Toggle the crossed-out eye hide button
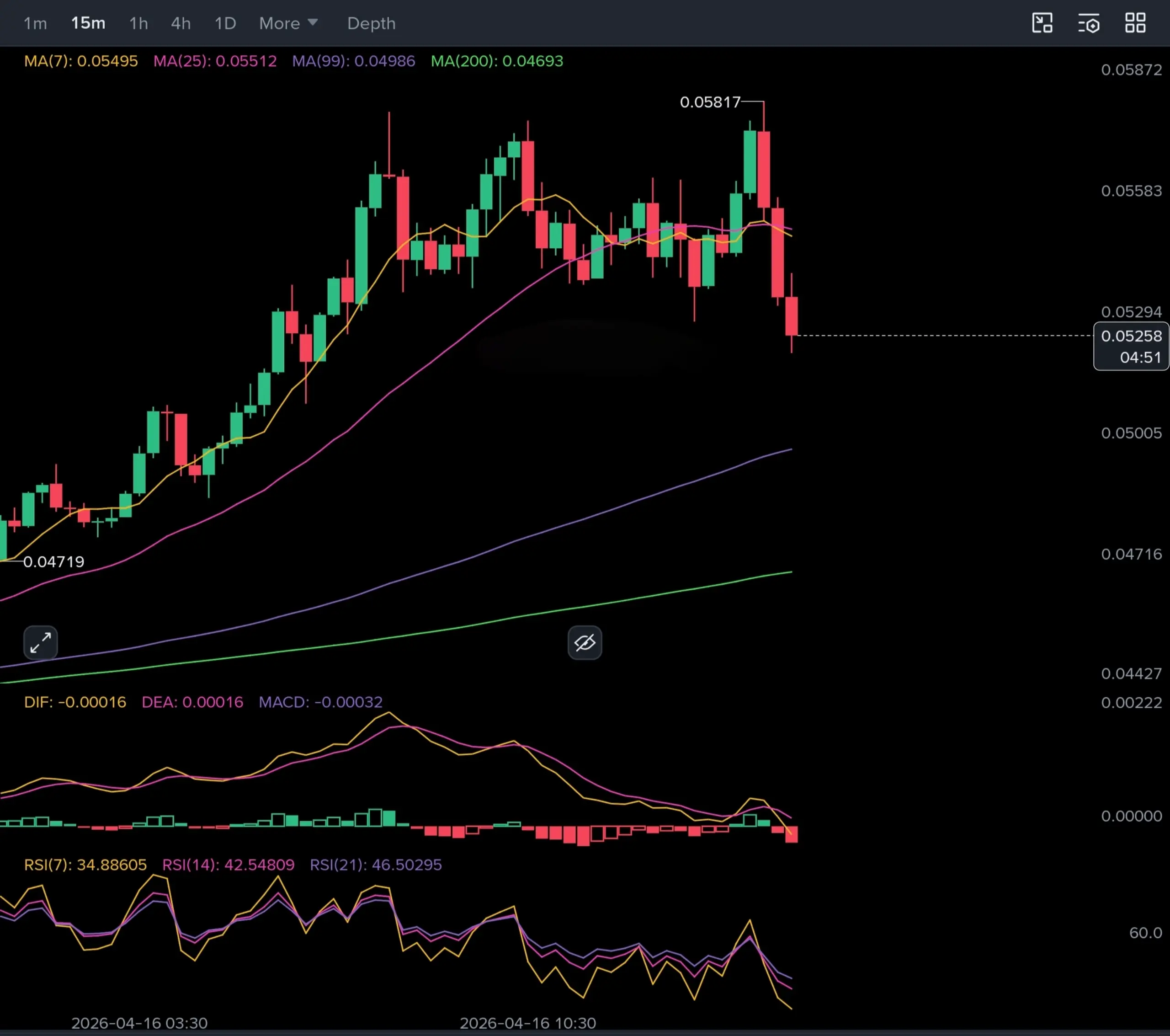This screenshot has width=1170, height=1036. click(x=585, y=642)
